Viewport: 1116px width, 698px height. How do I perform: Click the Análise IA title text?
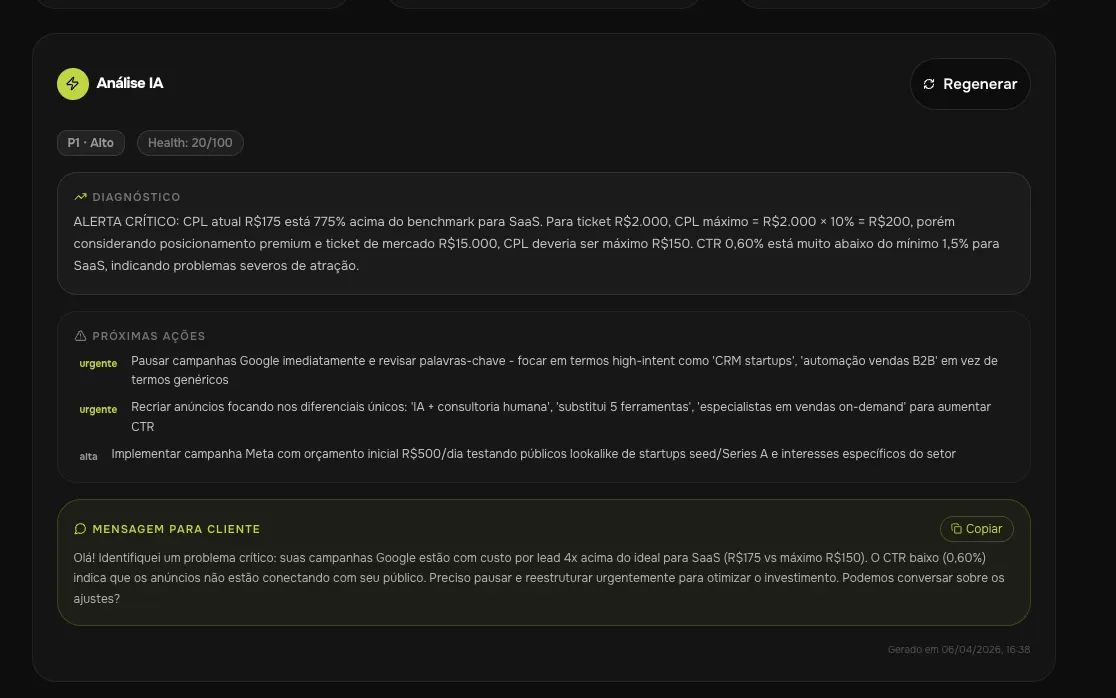click(130, 83)
